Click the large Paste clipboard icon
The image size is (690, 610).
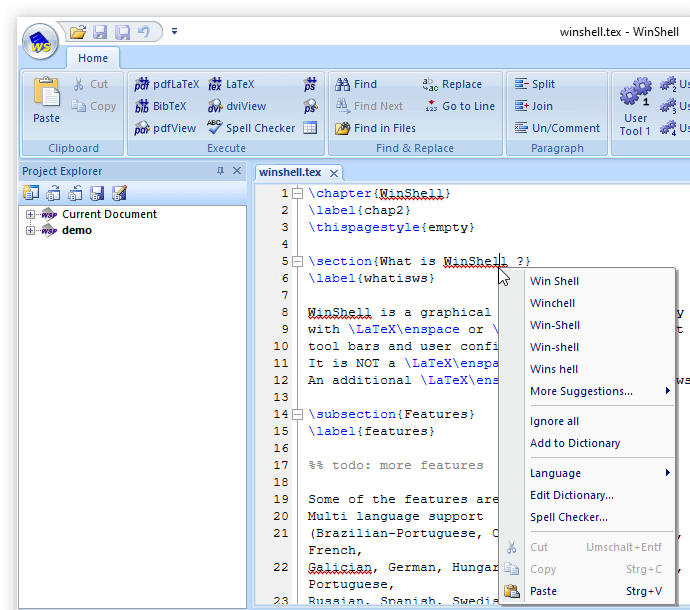[x=46, y=93]
